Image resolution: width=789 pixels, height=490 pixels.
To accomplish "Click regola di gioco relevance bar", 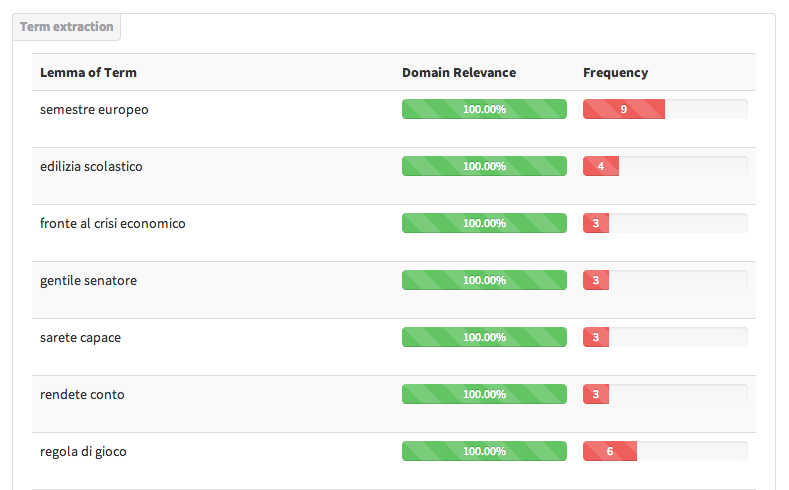I will coord(484,451).
